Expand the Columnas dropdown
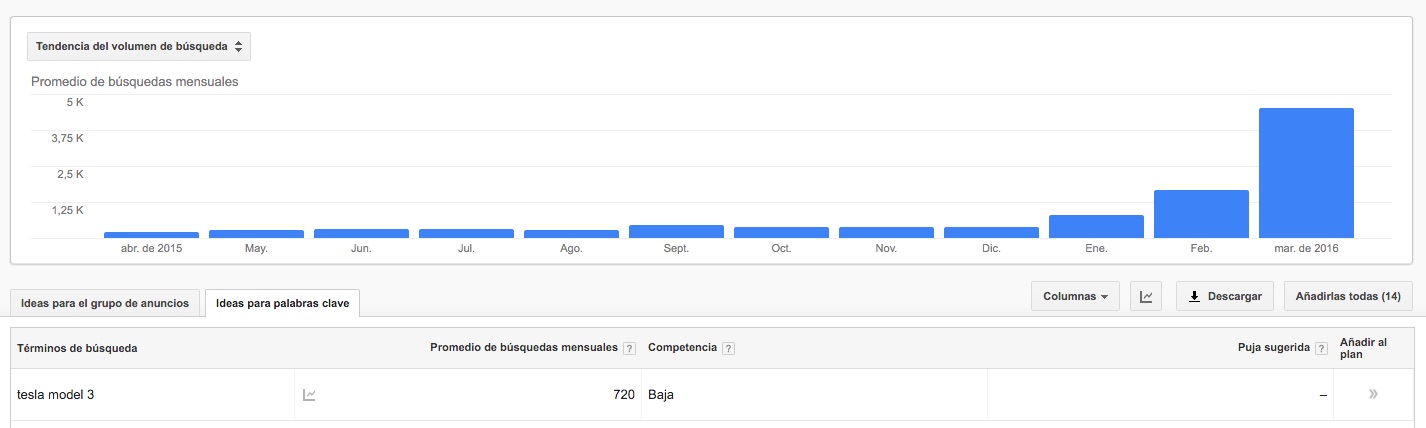 [1075, 296]
